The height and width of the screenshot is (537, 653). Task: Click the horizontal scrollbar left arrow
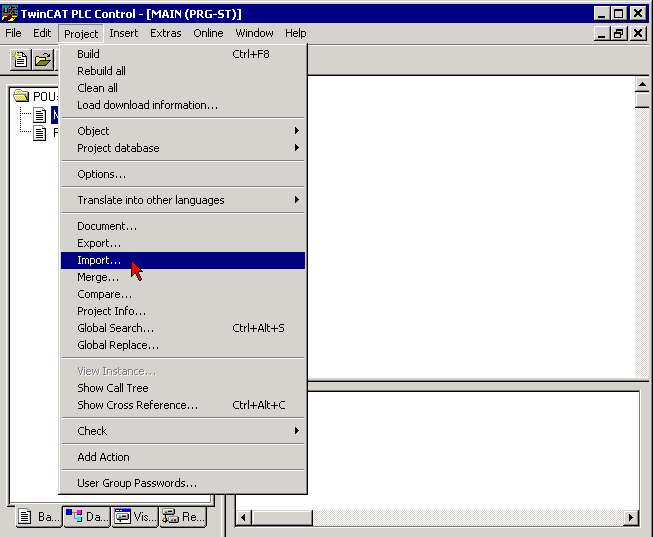pyautogui.click(x=243, y=518)
